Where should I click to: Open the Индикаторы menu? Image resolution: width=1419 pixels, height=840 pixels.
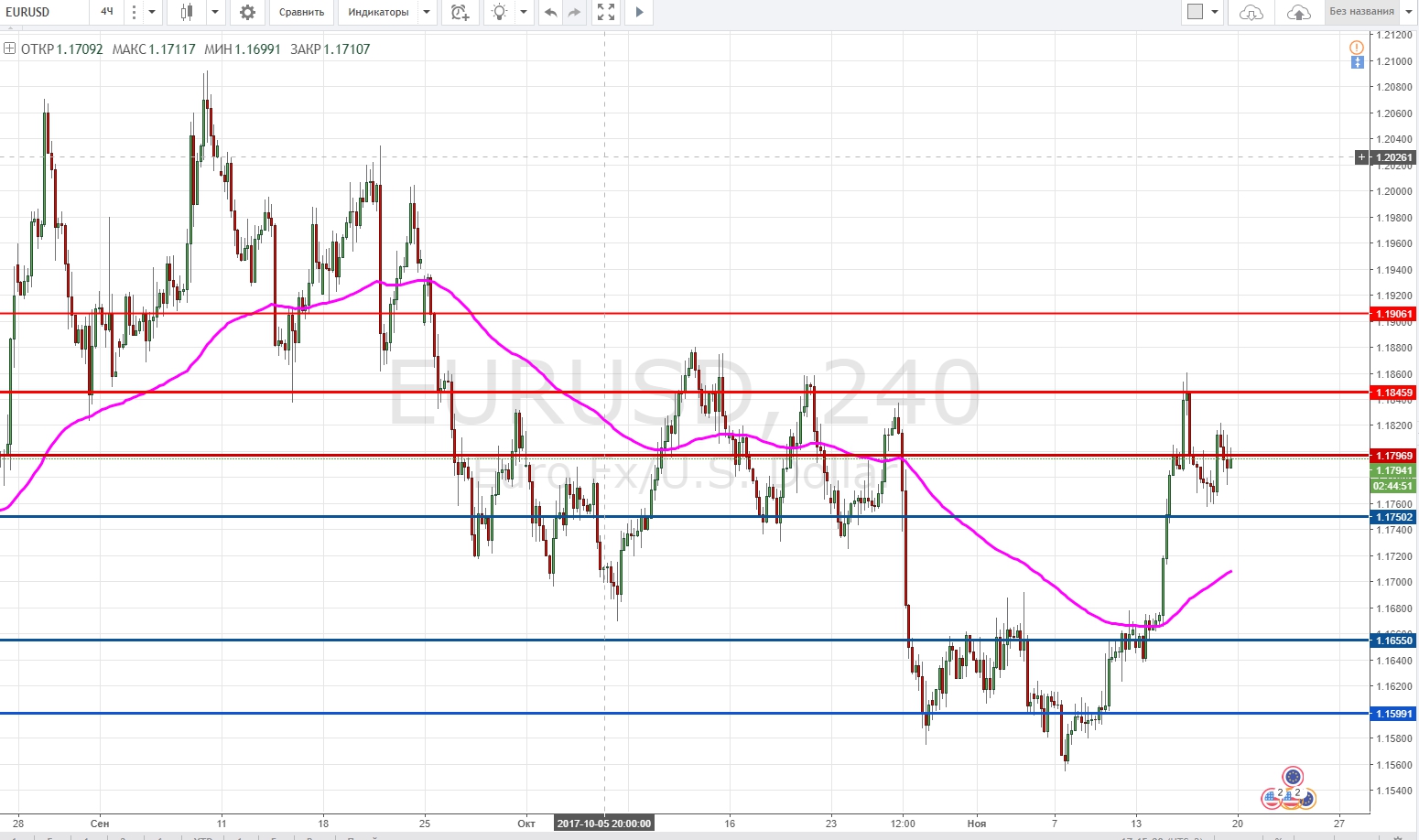pos(378,12)
